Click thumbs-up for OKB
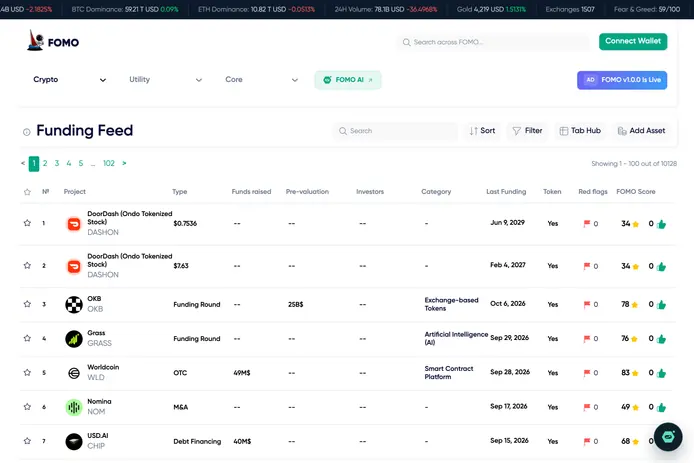The image size is (694, 463). point(662,305)
